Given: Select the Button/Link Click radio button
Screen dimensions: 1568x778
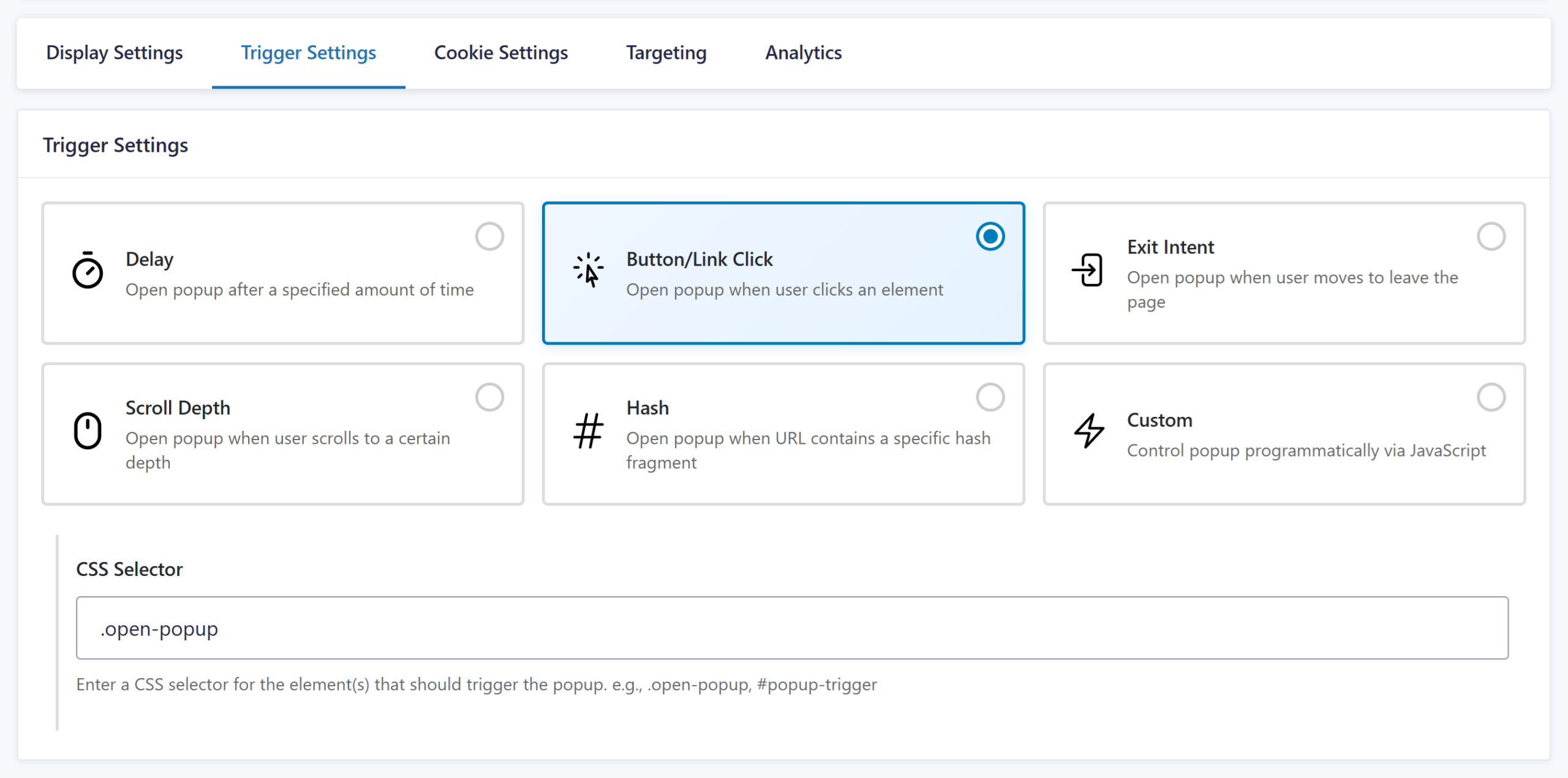Looking at the screenshot, I should coord(990,236).
